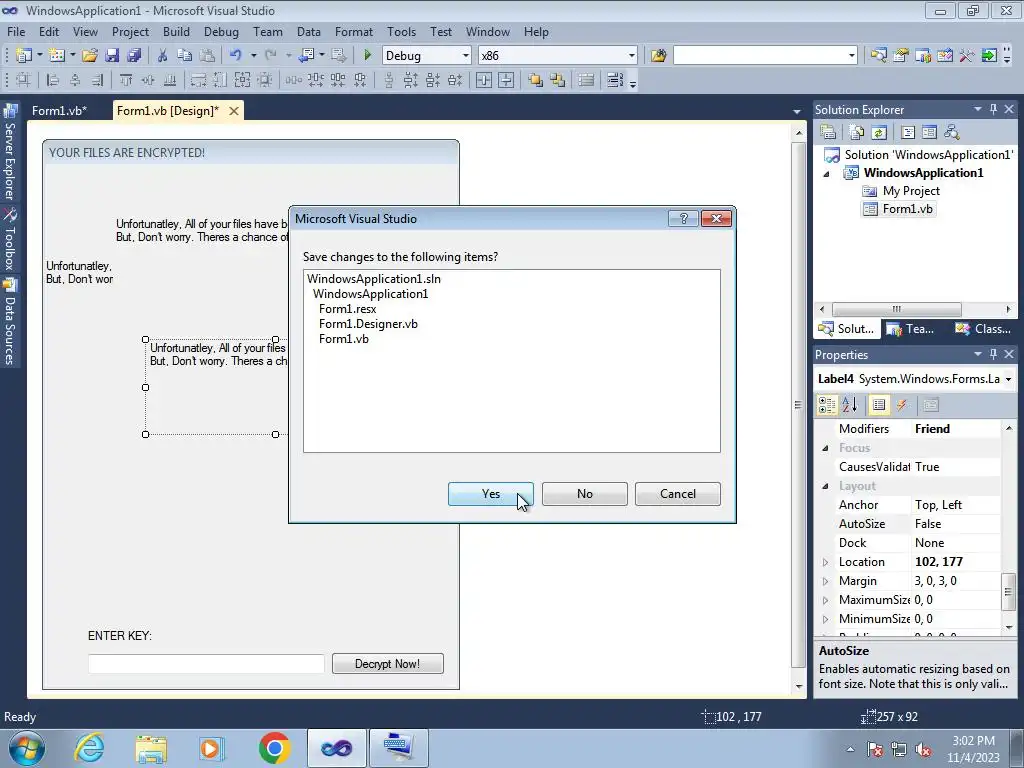Collapse the WindowsApplication1 project node
This screenshot has height=768, width=1024.
point(826,174)
